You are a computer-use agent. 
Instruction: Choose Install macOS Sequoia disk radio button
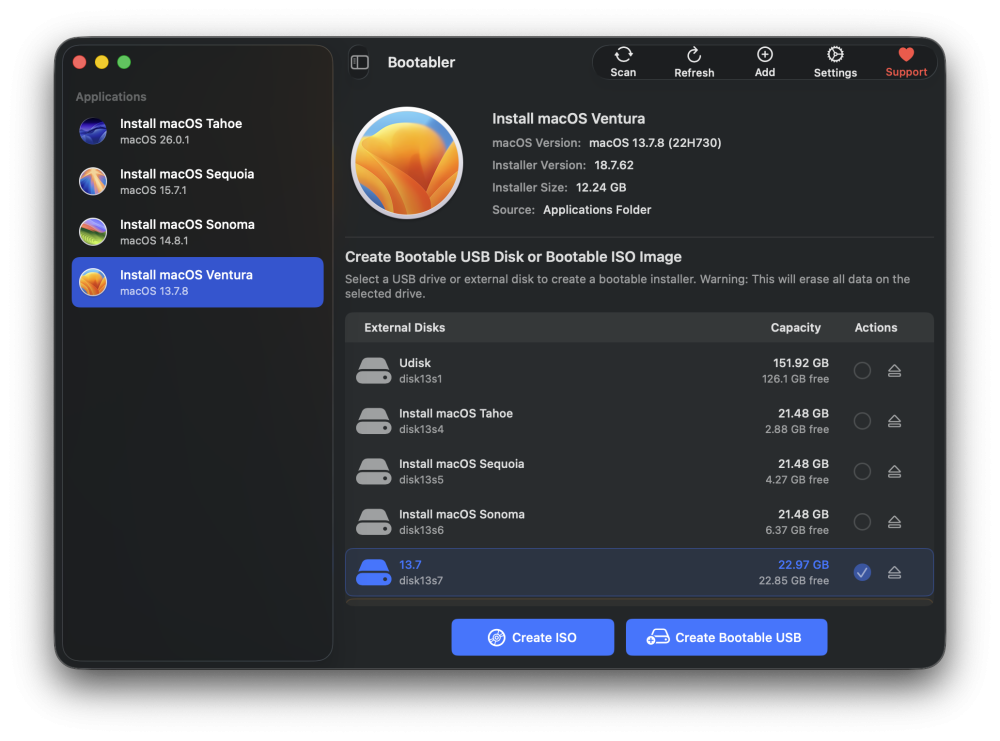[x=862, y=471]
